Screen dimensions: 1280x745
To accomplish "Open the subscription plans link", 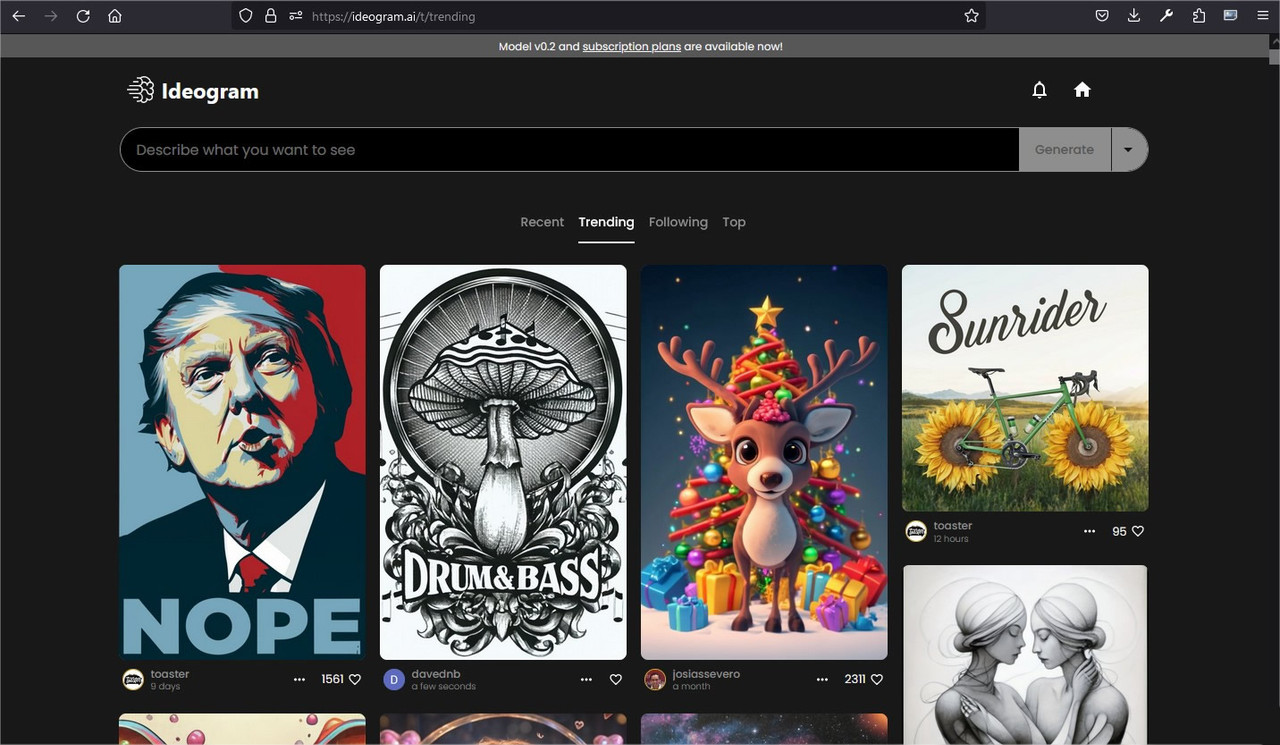I will (632, 46).
